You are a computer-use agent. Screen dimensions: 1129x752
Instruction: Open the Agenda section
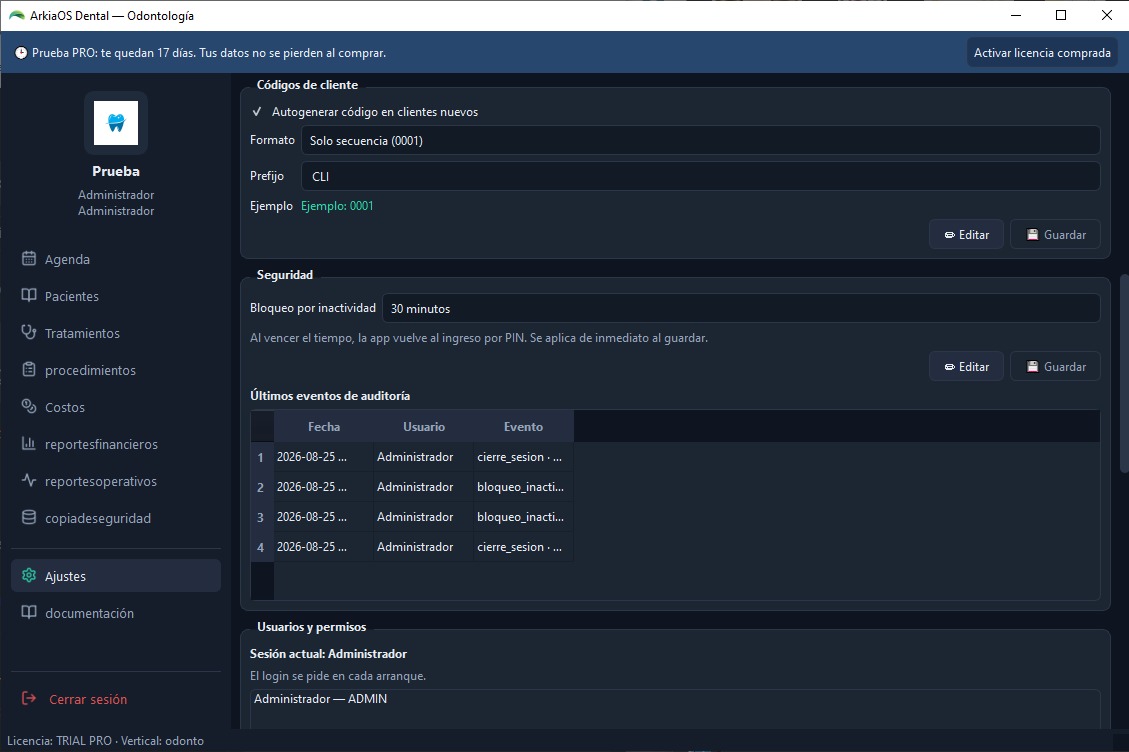[116, 259]
